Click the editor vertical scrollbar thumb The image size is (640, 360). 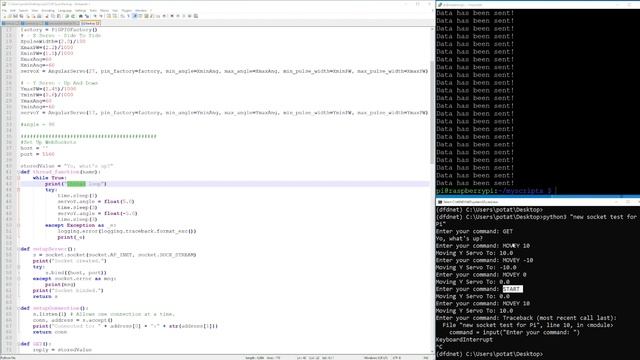432,112
